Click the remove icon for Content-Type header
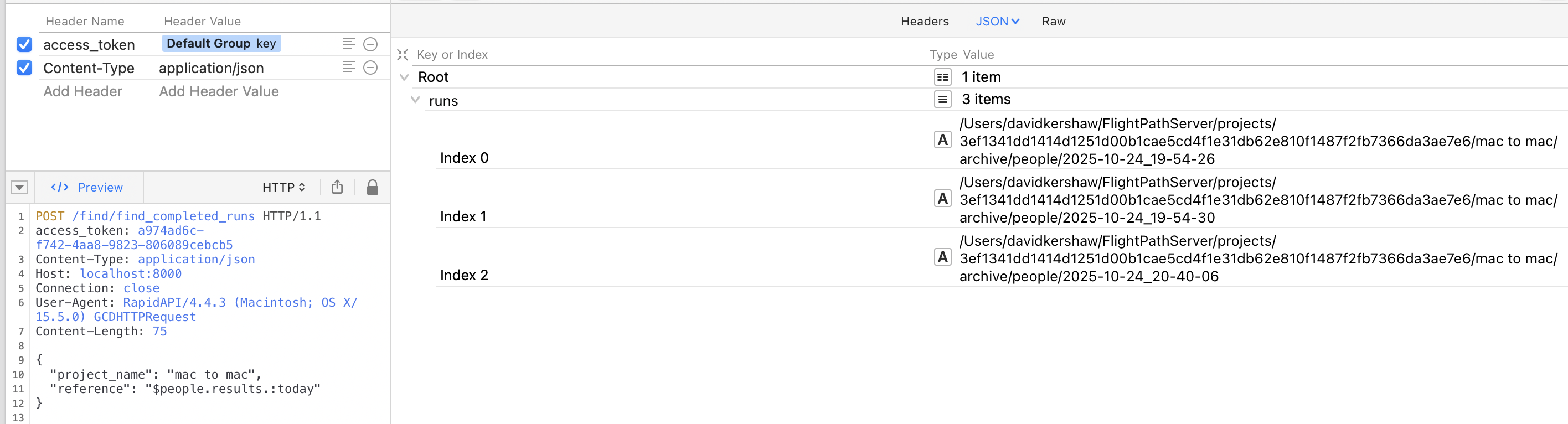The image size is (1568, 424). [x=370, y=68]
